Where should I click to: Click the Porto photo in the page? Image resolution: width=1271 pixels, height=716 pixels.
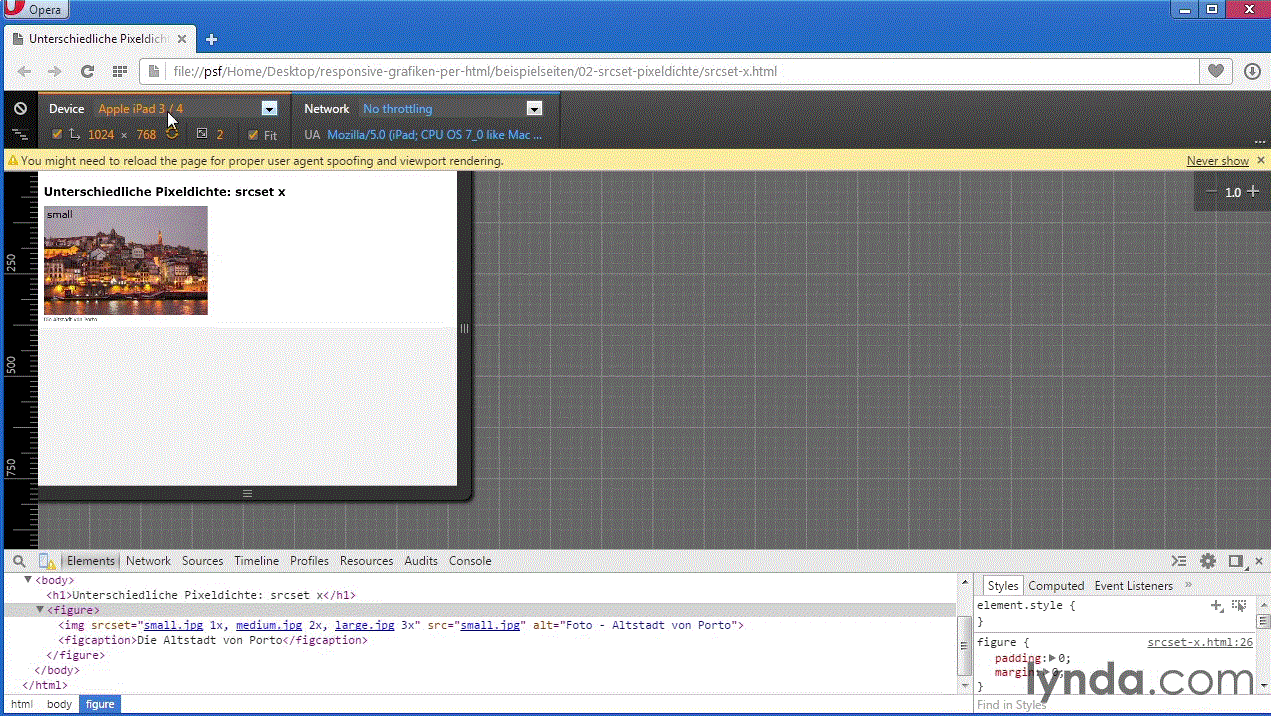pos(126,261)
